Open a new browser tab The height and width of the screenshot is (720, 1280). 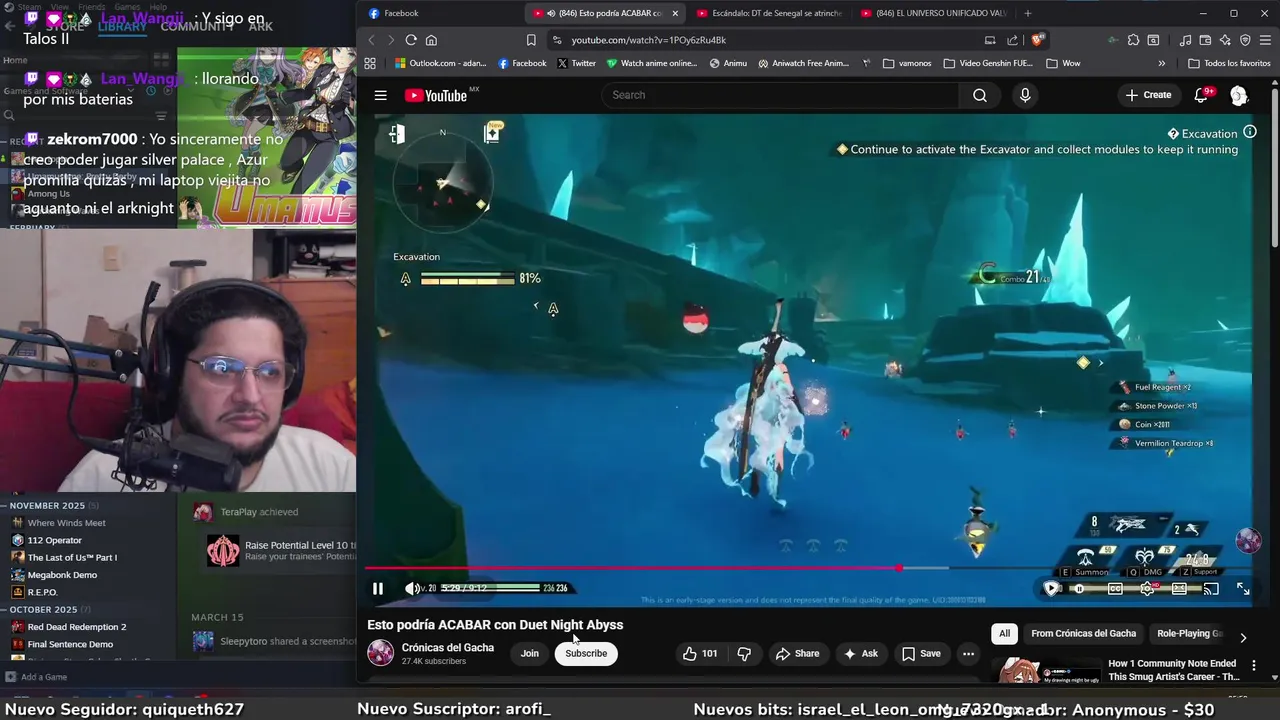click(1027, 13)
